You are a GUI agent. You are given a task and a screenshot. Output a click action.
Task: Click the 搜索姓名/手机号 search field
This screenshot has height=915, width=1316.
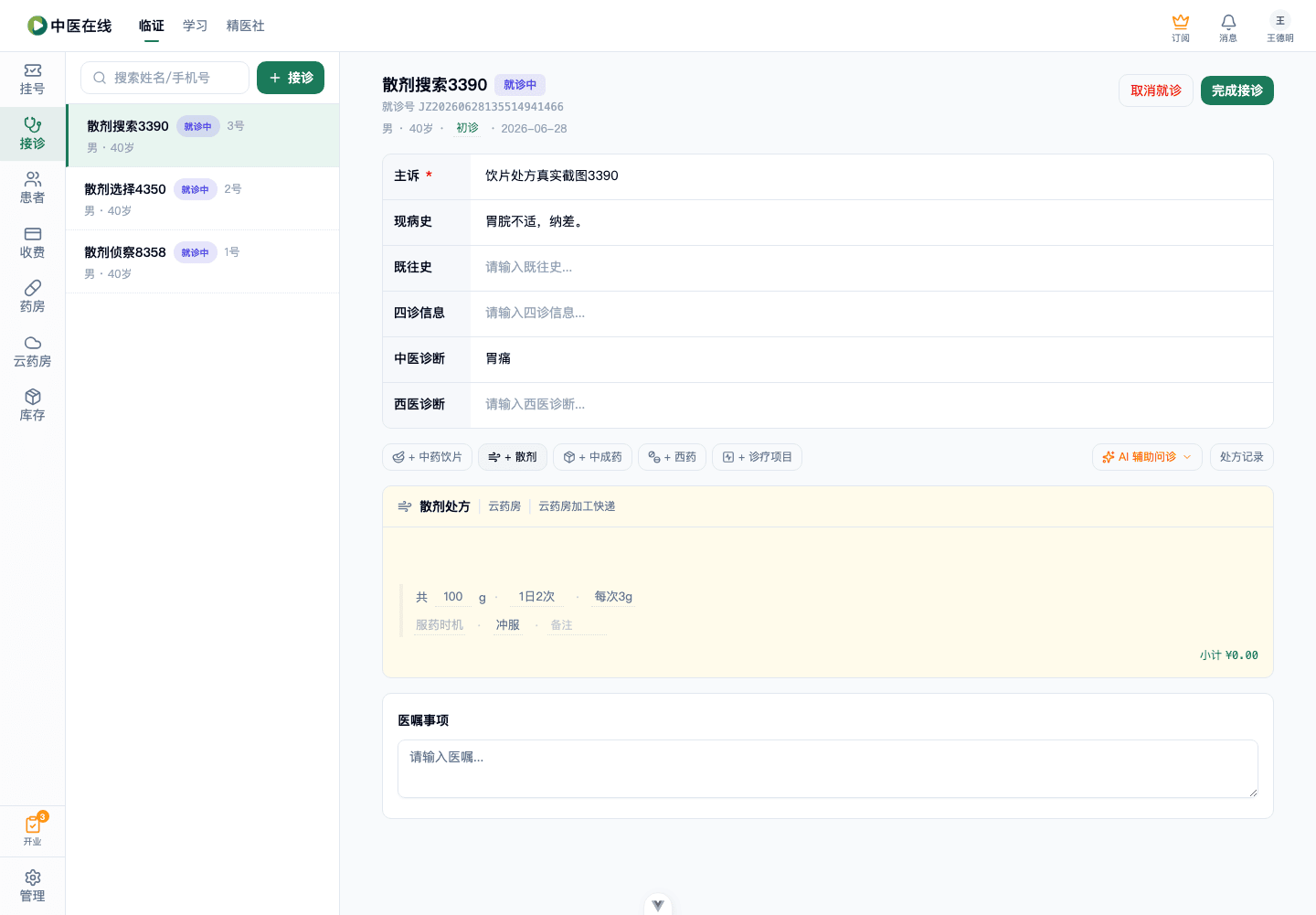coord(165,78)
